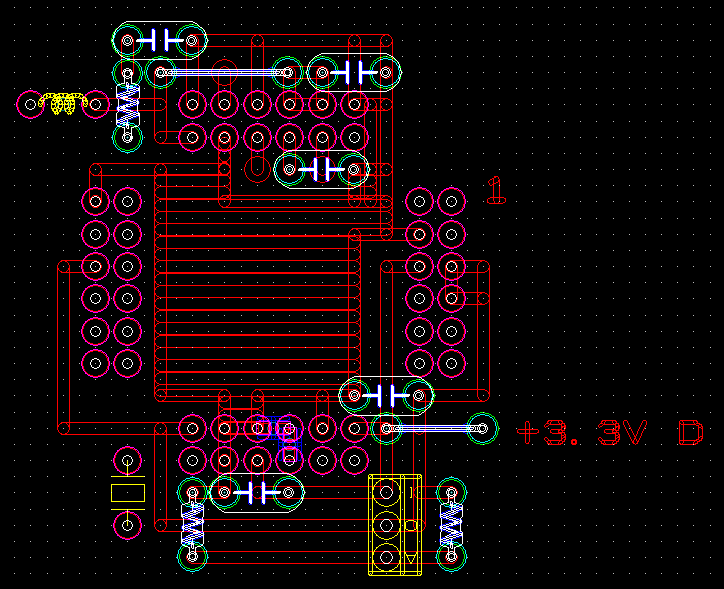The width and height of the screenshot is (724, 589).
Task: Select the small blue hatched component
Action: coord(281,438)
